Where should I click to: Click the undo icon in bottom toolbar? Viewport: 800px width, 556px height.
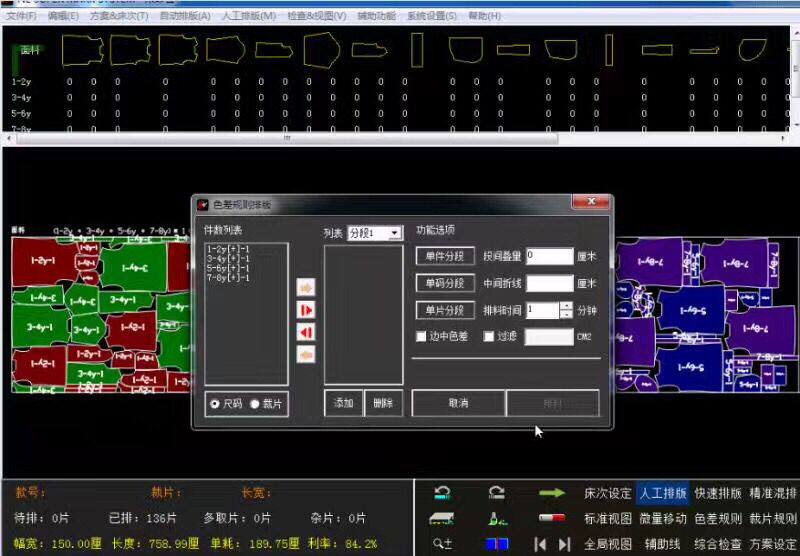pos(442,493)
